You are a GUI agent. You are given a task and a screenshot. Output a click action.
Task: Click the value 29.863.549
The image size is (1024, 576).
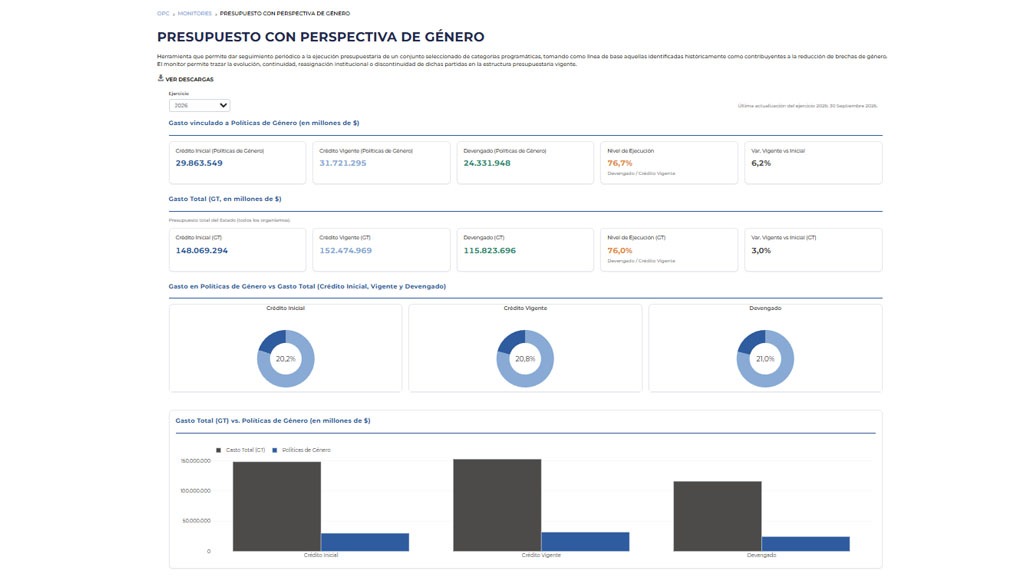199,163
